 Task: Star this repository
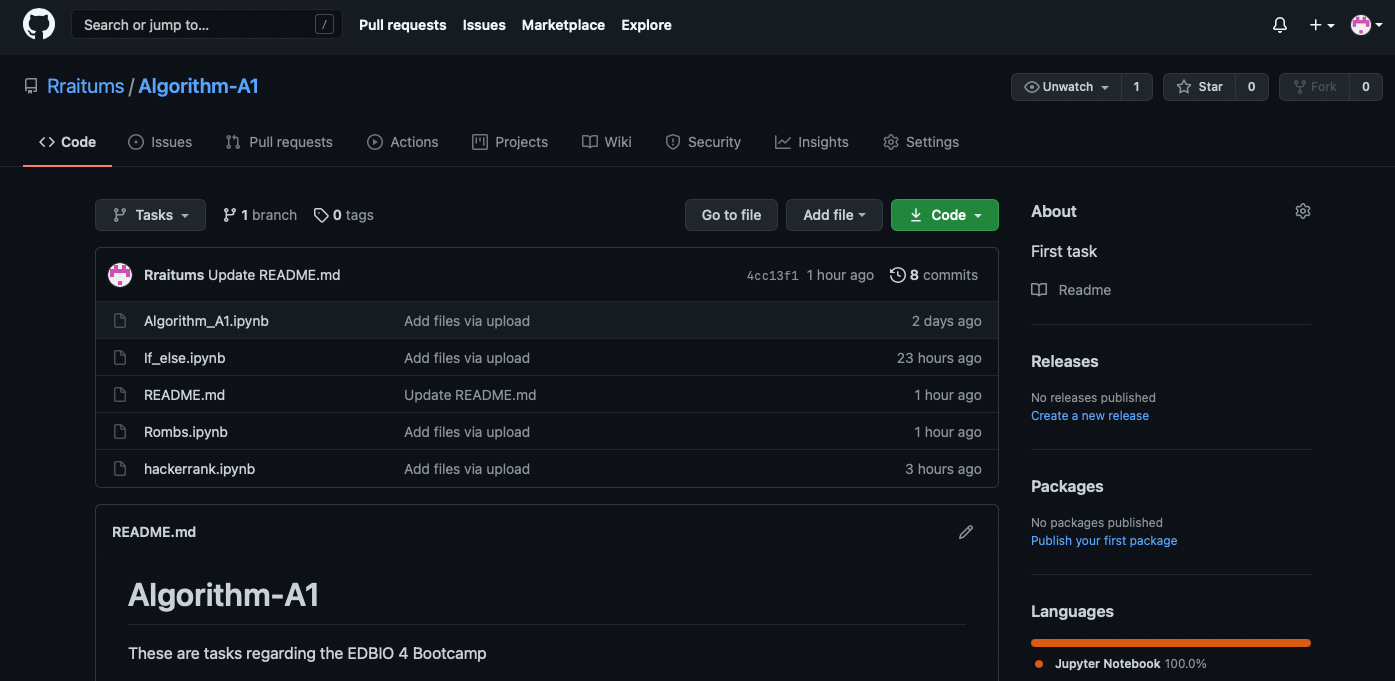pyautogui.click(x=1199, y=87)
